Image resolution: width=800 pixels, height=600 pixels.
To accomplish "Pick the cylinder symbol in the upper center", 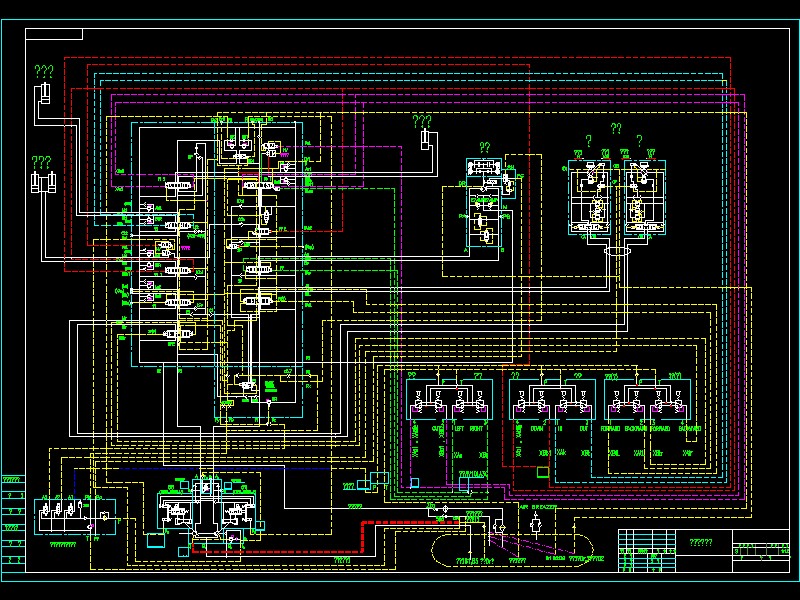I will 425,140.
